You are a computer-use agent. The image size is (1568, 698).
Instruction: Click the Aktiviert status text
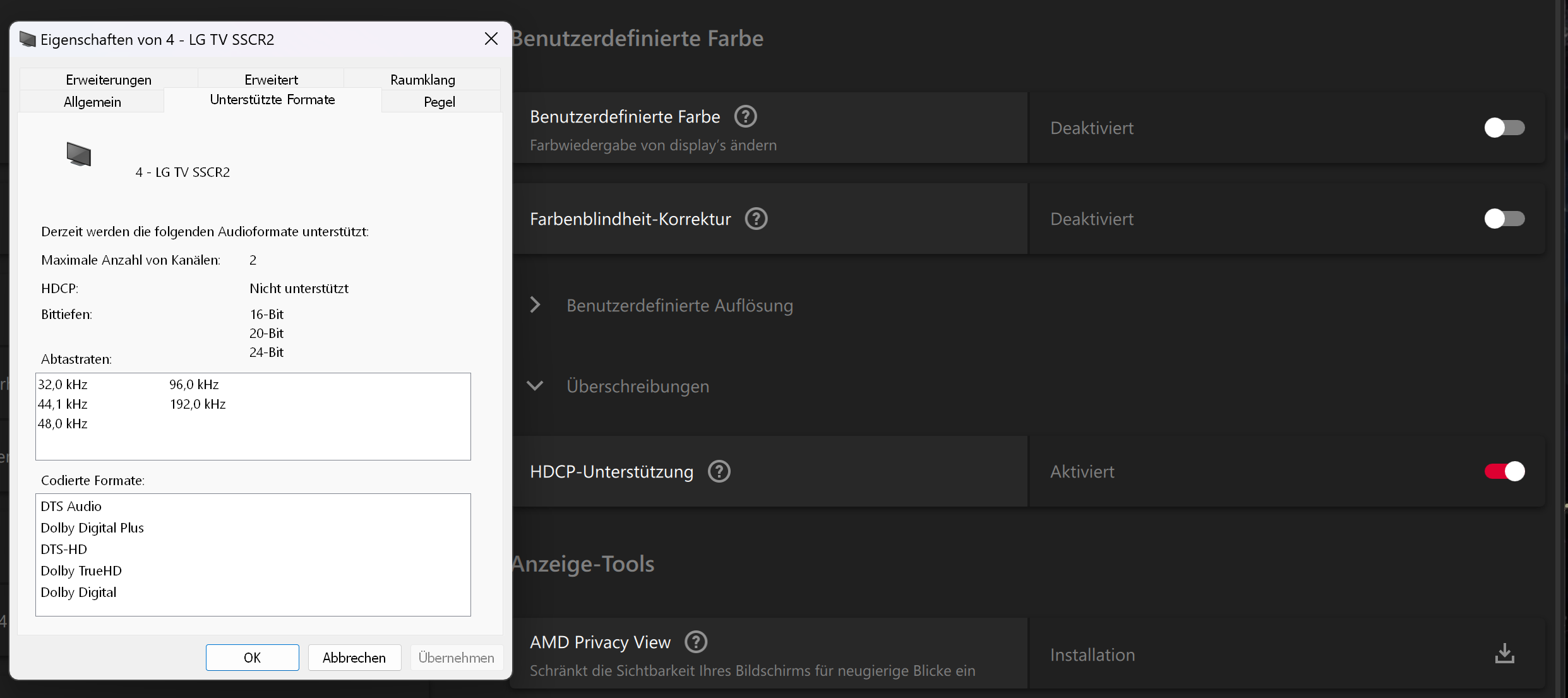(1082, 471)
